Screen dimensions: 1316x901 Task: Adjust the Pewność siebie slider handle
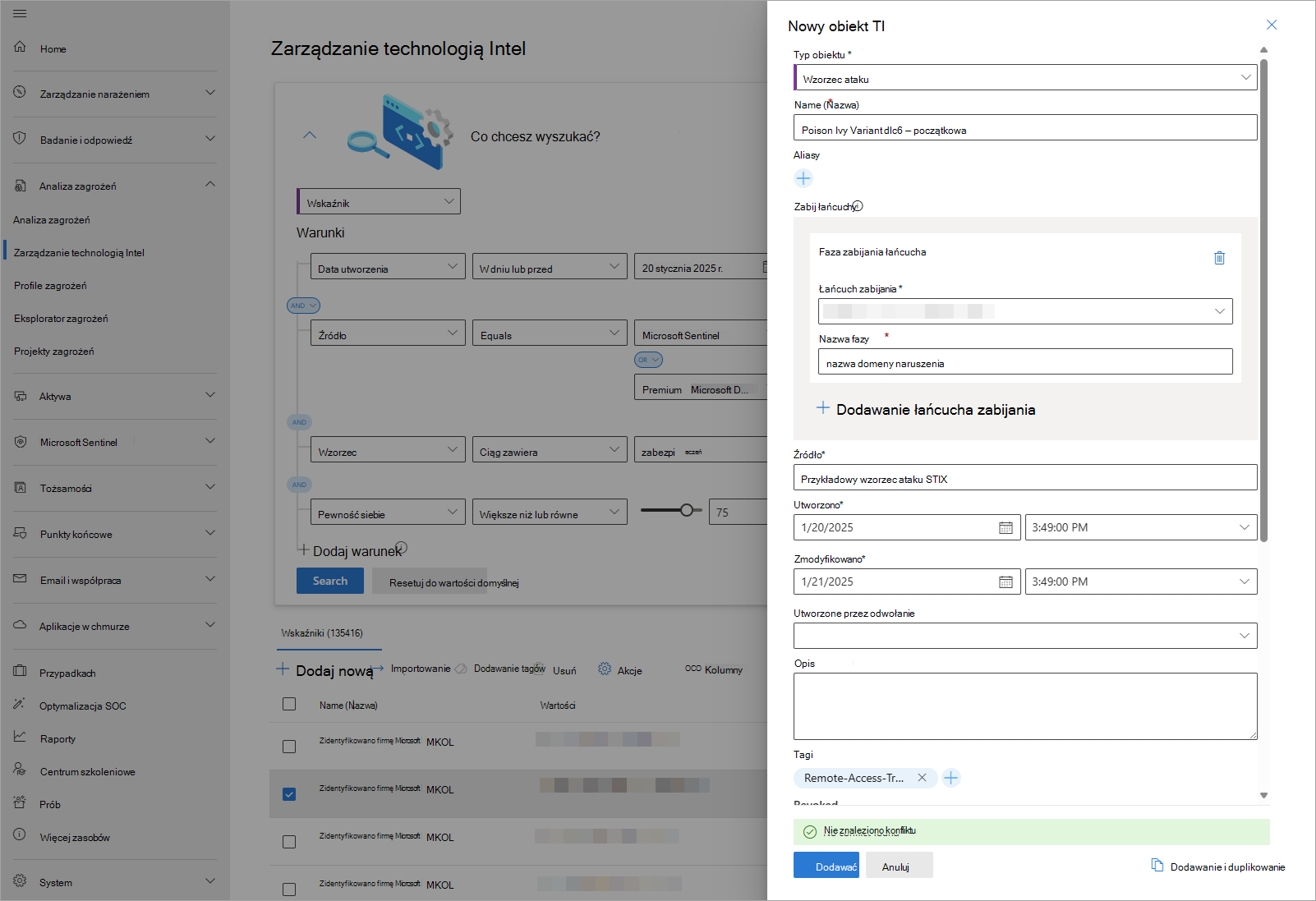687,510
